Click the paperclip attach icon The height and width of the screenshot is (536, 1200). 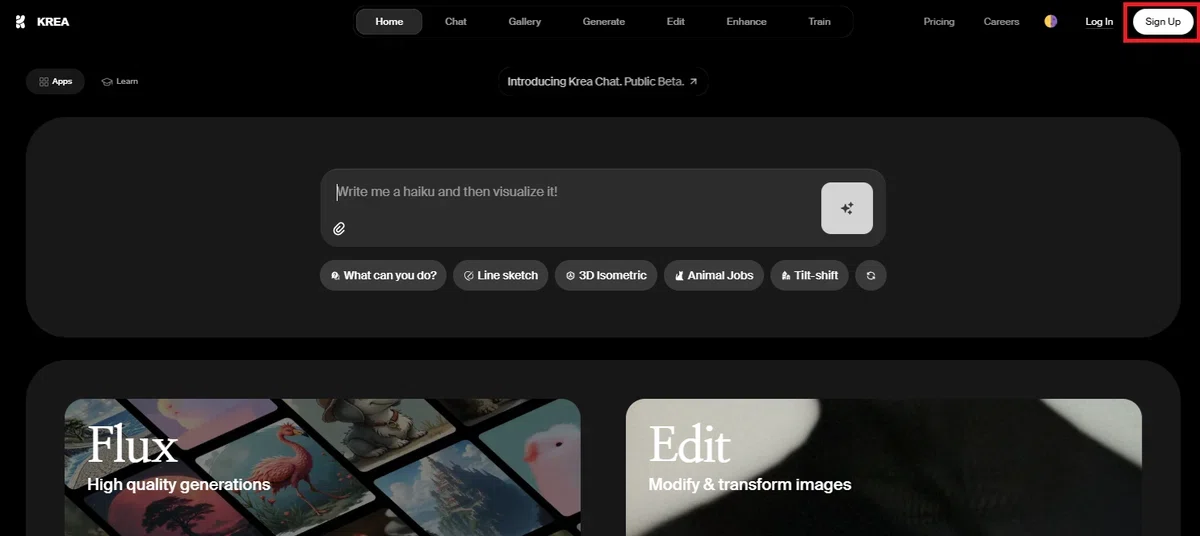(x=339, y=229)
